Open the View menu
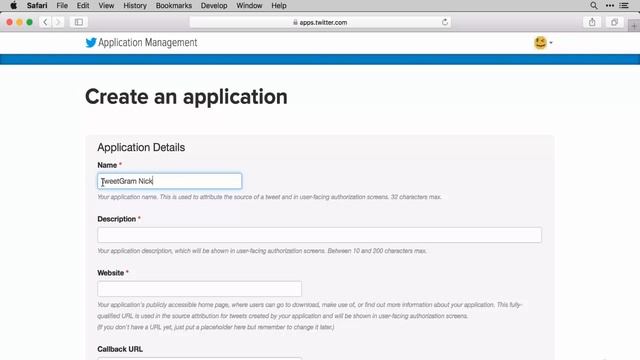The width and height of the screenshot is (640, 360). (106, 6)
